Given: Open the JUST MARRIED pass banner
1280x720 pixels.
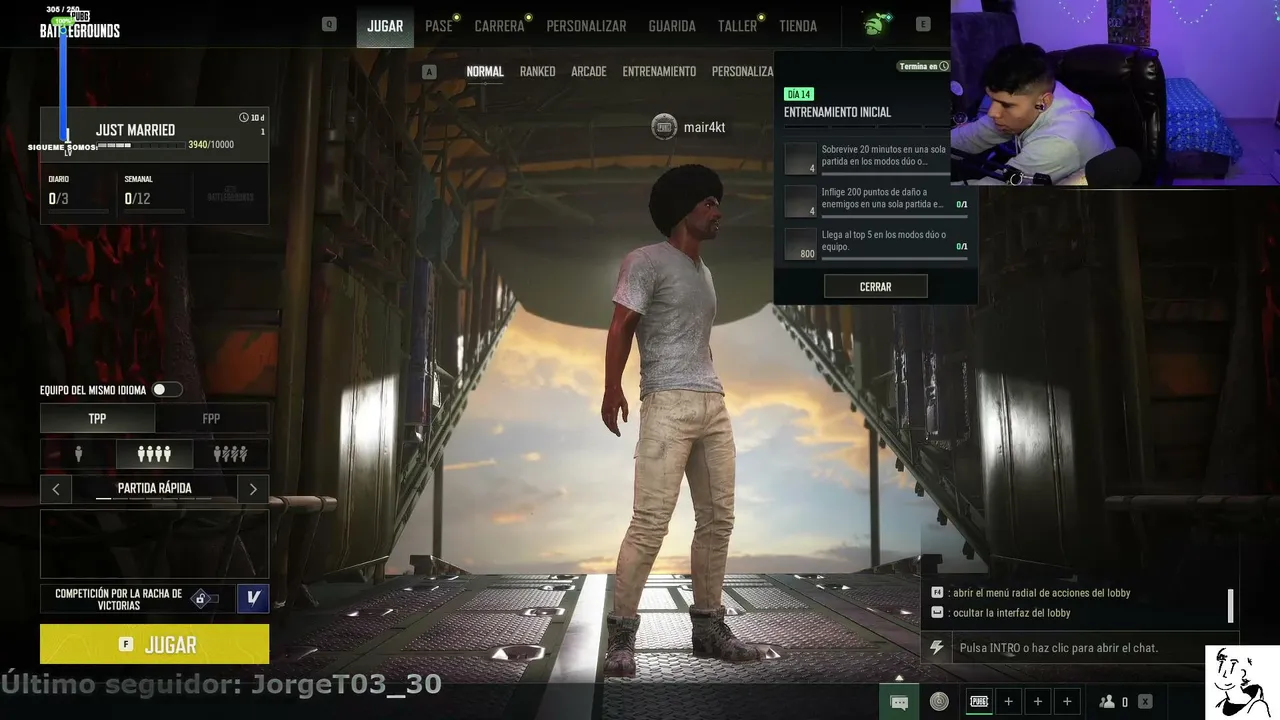Looking at the screenshot, I should (154, 135).
